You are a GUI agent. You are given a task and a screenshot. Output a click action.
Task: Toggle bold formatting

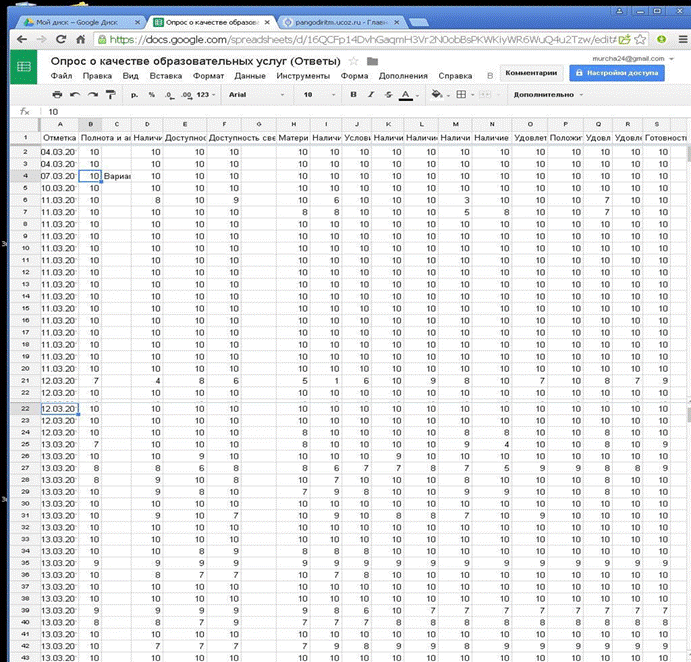click(353, 94)
